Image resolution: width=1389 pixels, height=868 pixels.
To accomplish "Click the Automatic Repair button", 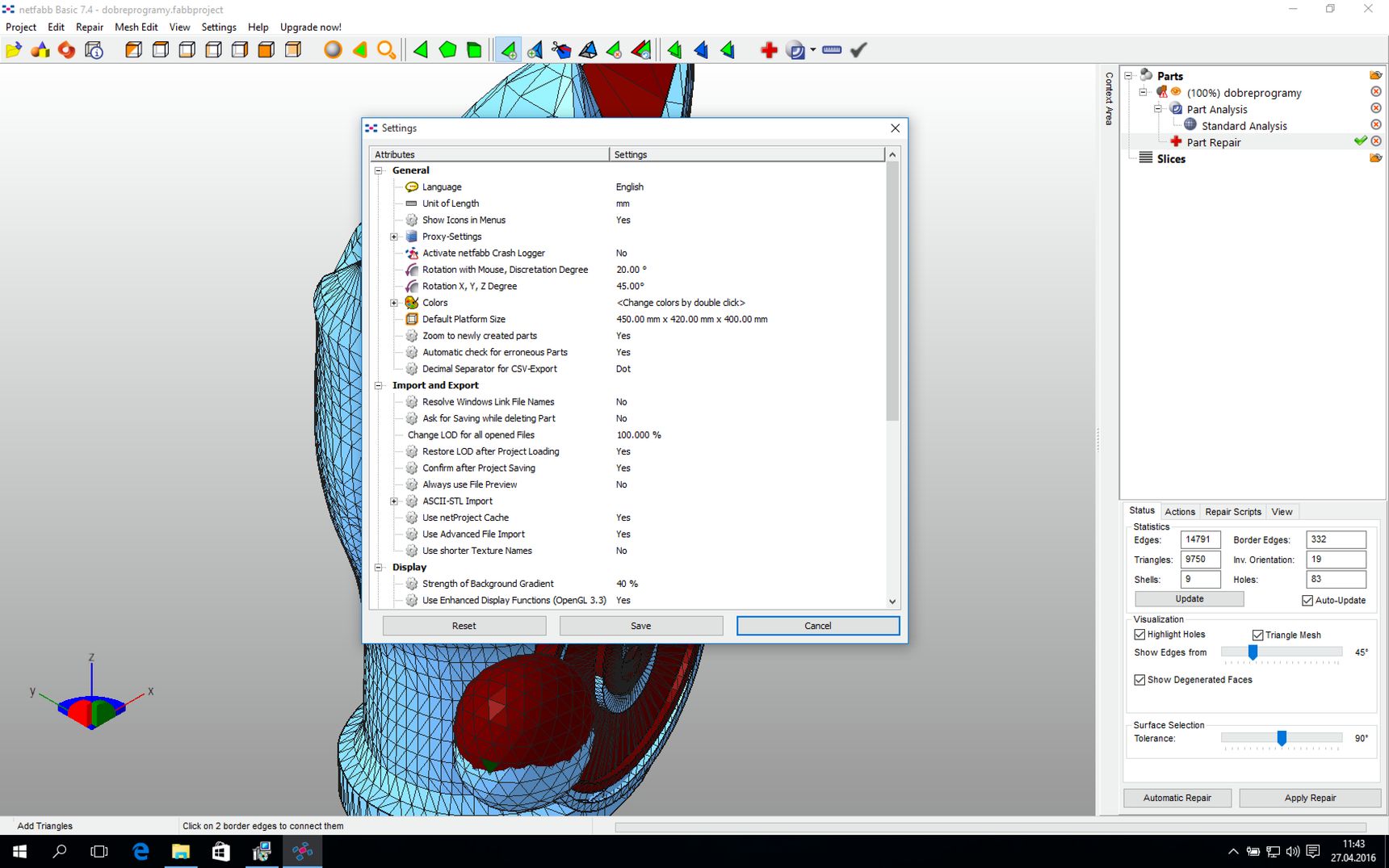I will (1177, 798).
